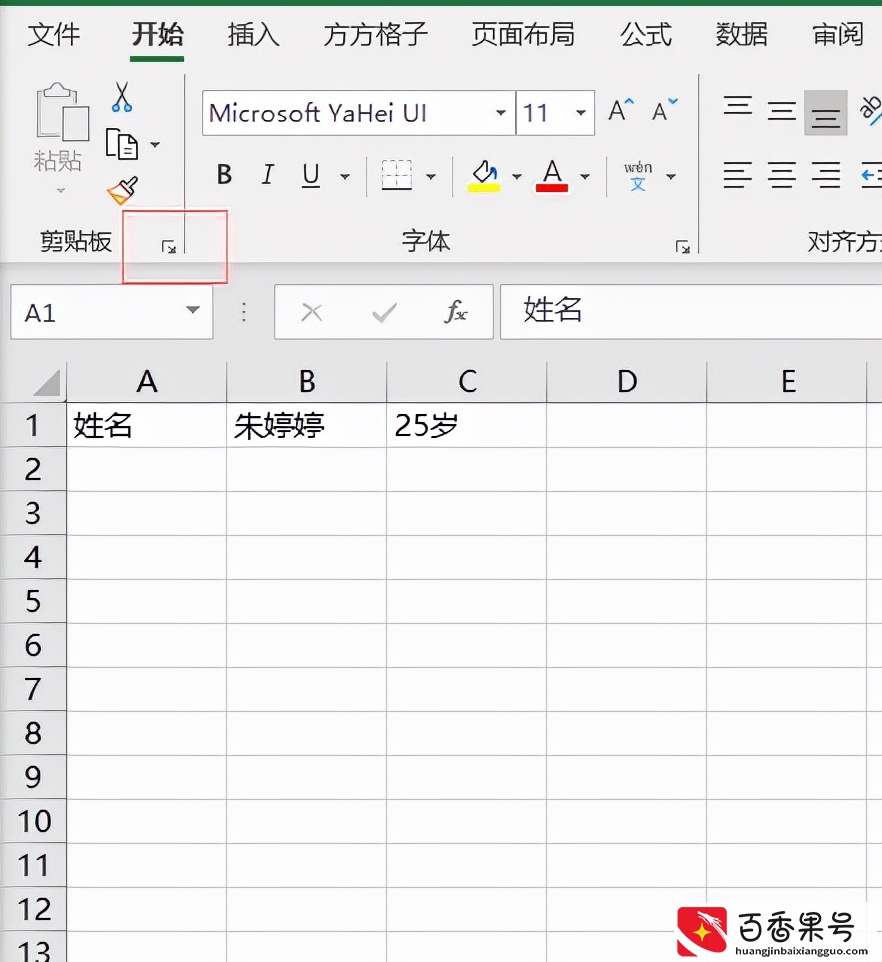Image resolution: width=882 pixels, height=962 pixels.
Task: Center text horizontally
Action: pyautogui.click(x=781, y=175)
